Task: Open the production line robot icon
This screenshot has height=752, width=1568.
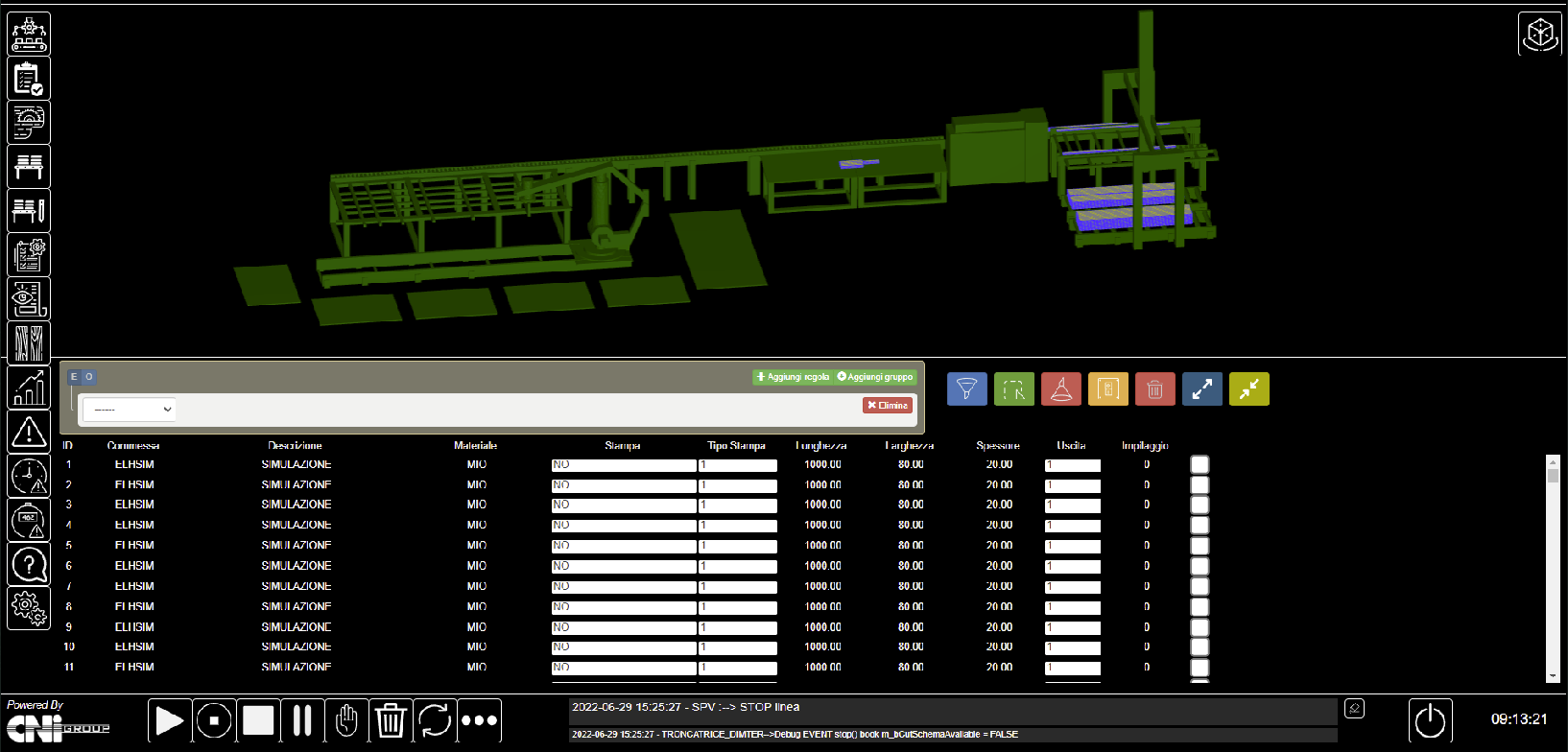Action: 29,35
